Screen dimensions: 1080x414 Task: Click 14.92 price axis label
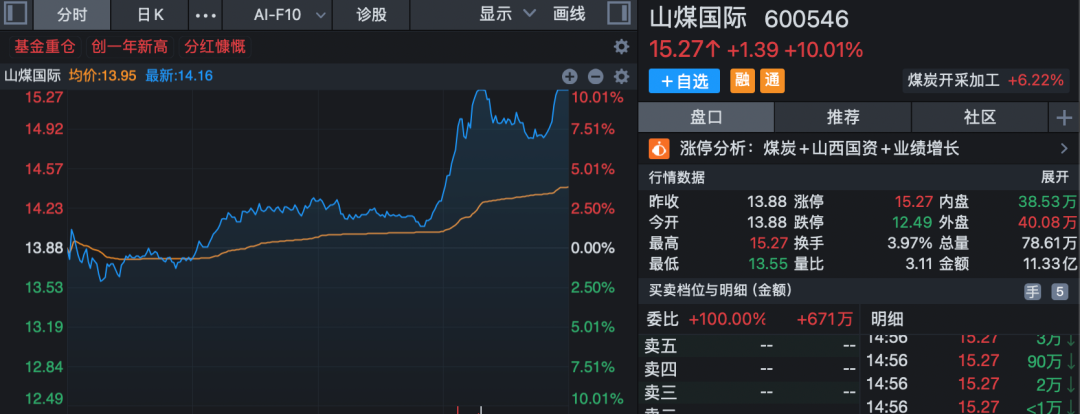[44, 129]
